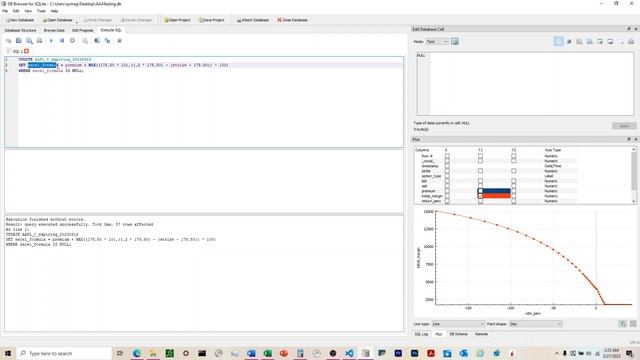Viewport: 640px width, 360px height.
Task: Toggle Y1 checkbox for initial_margin row
Action: click(x=480, y=196)
